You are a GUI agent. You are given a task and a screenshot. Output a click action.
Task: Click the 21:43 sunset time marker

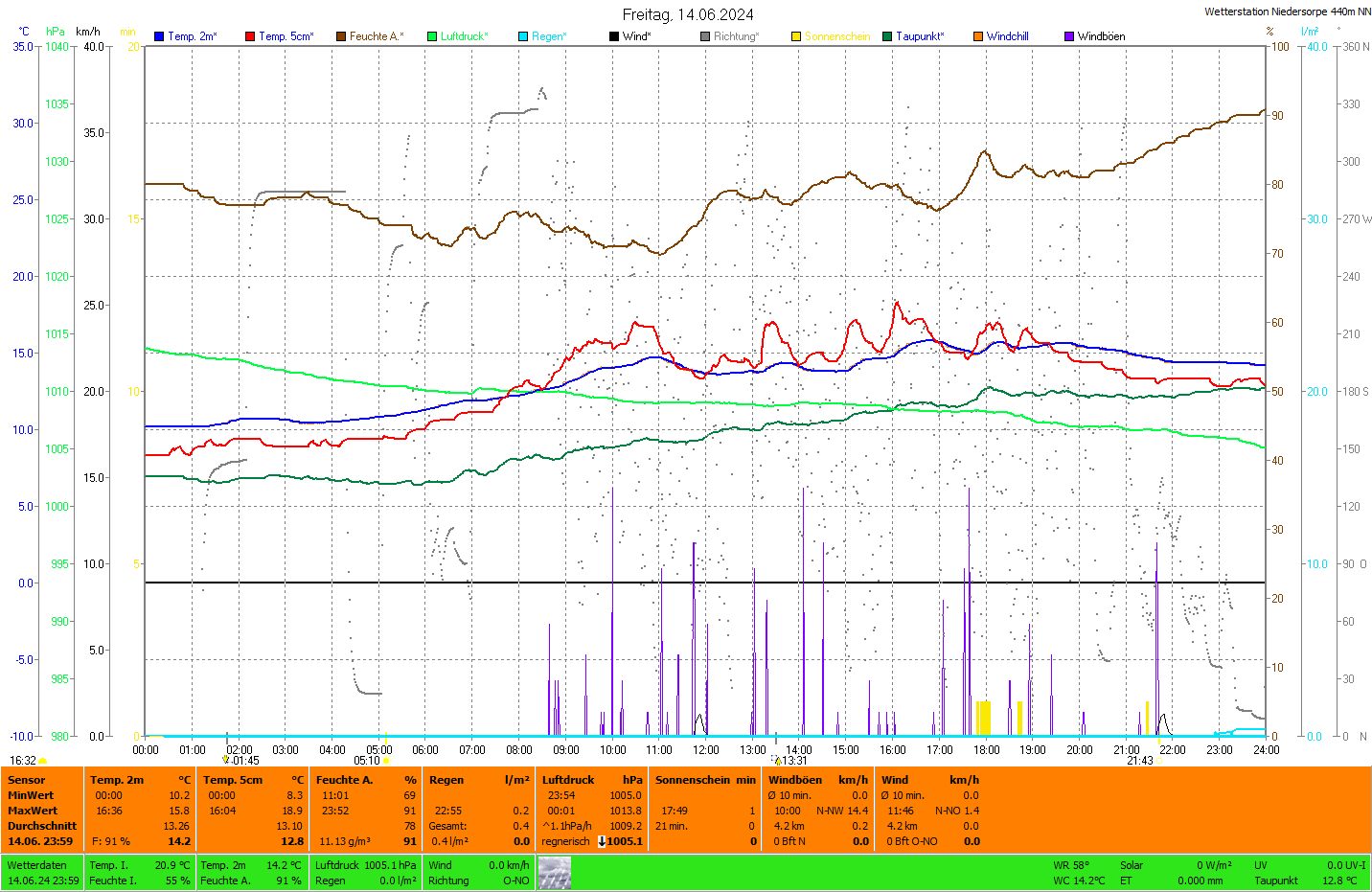(1139, 761)
